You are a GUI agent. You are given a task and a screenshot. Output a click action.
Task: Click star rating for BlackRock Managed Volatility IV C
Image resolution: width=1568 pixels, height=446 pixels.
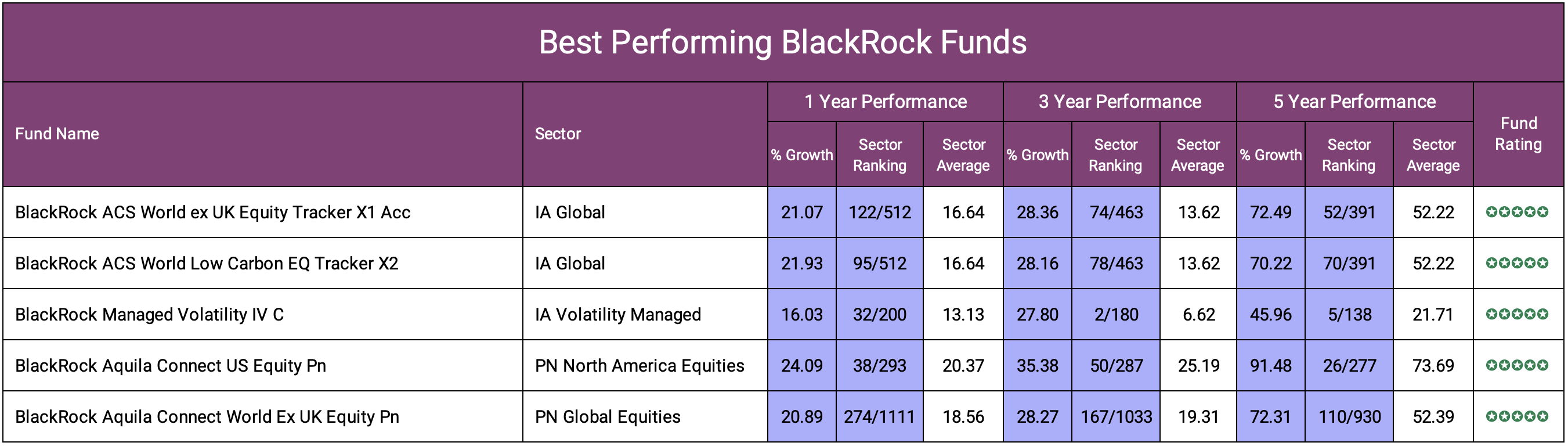(x=1517, y=314)
